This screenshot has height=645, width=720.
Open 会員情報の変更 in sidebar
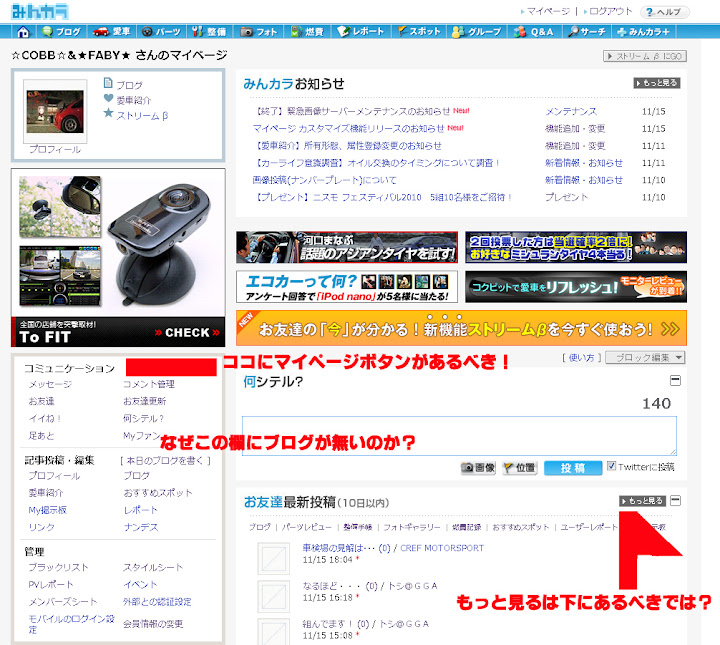click(x=153, y=624)
